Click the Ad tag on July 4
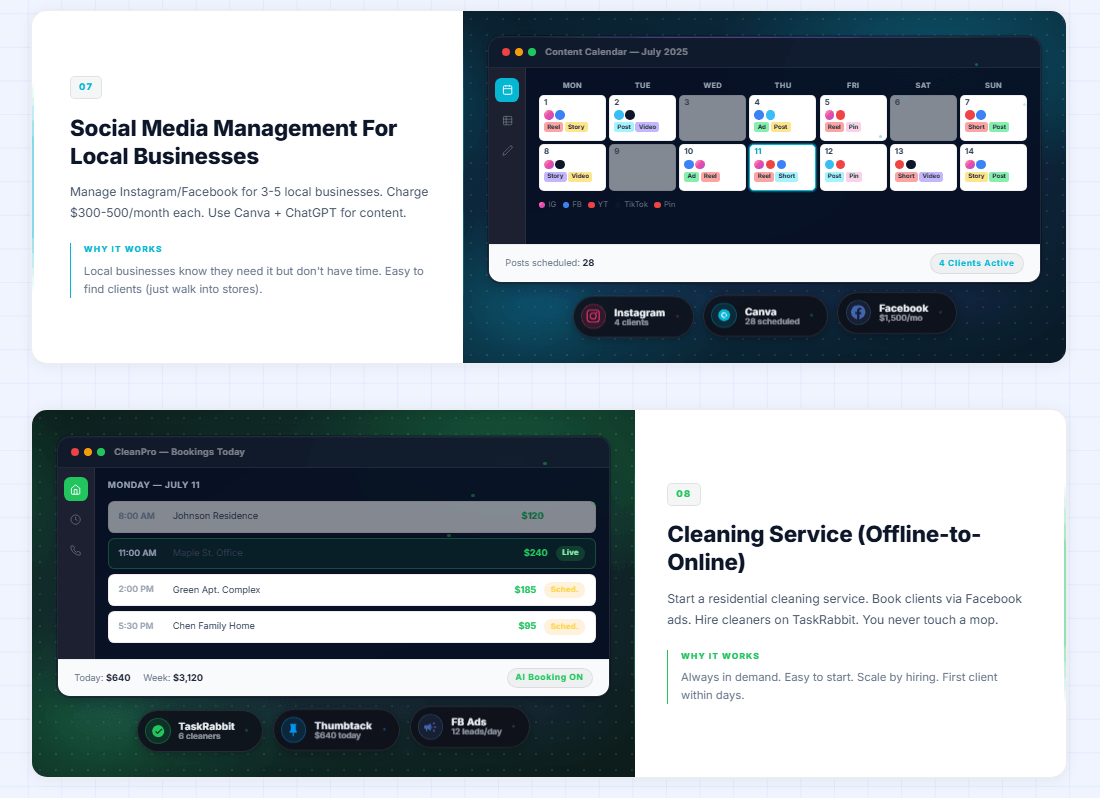This screenshot has height=798, width=1100. (x=761, y=127)
